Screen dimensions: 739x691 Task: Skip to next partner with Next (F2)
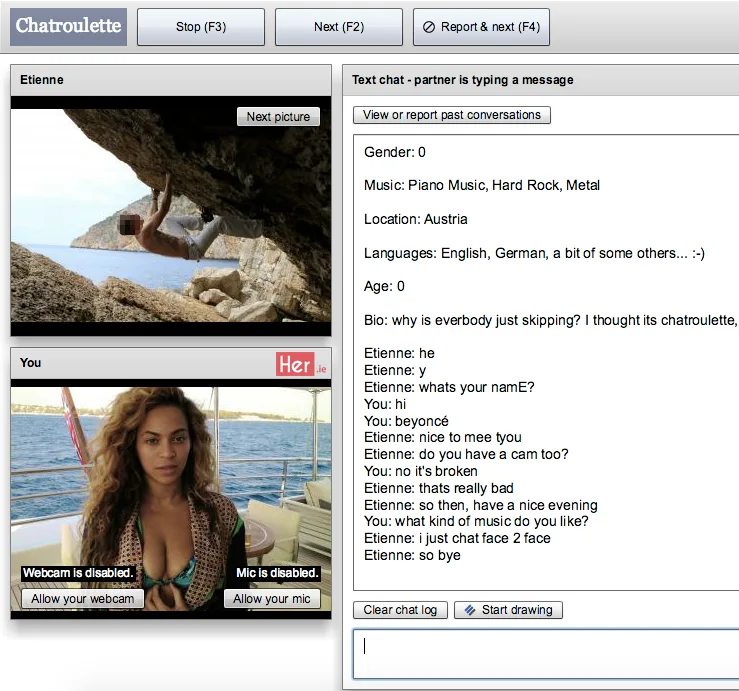pyautogui.click(x=339, y=27)
